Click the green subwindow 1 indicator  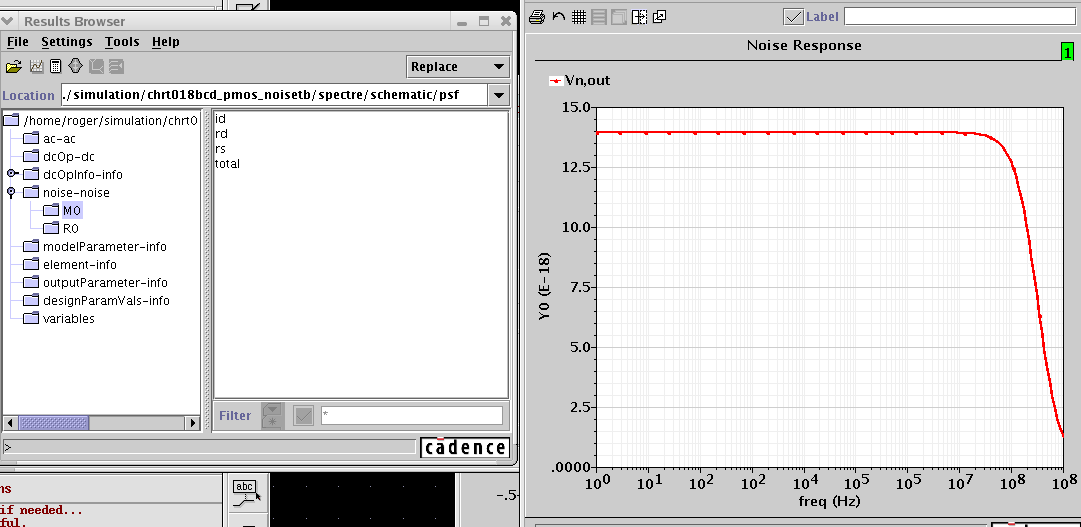coord(1068,51)
